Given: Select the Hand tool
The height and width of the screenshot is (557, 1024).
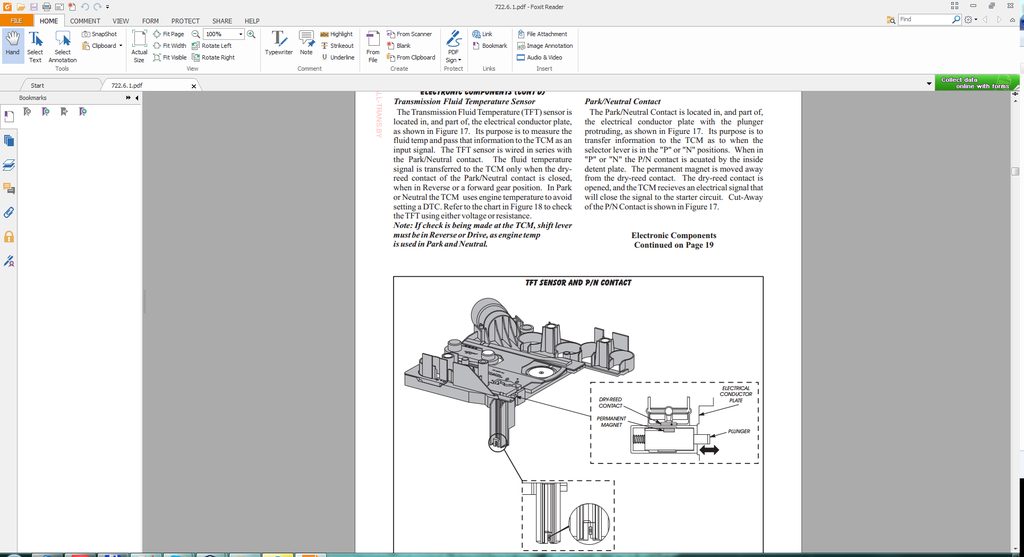Looking at the screenshot, I should pyautogui.click(x=12, y=43).
